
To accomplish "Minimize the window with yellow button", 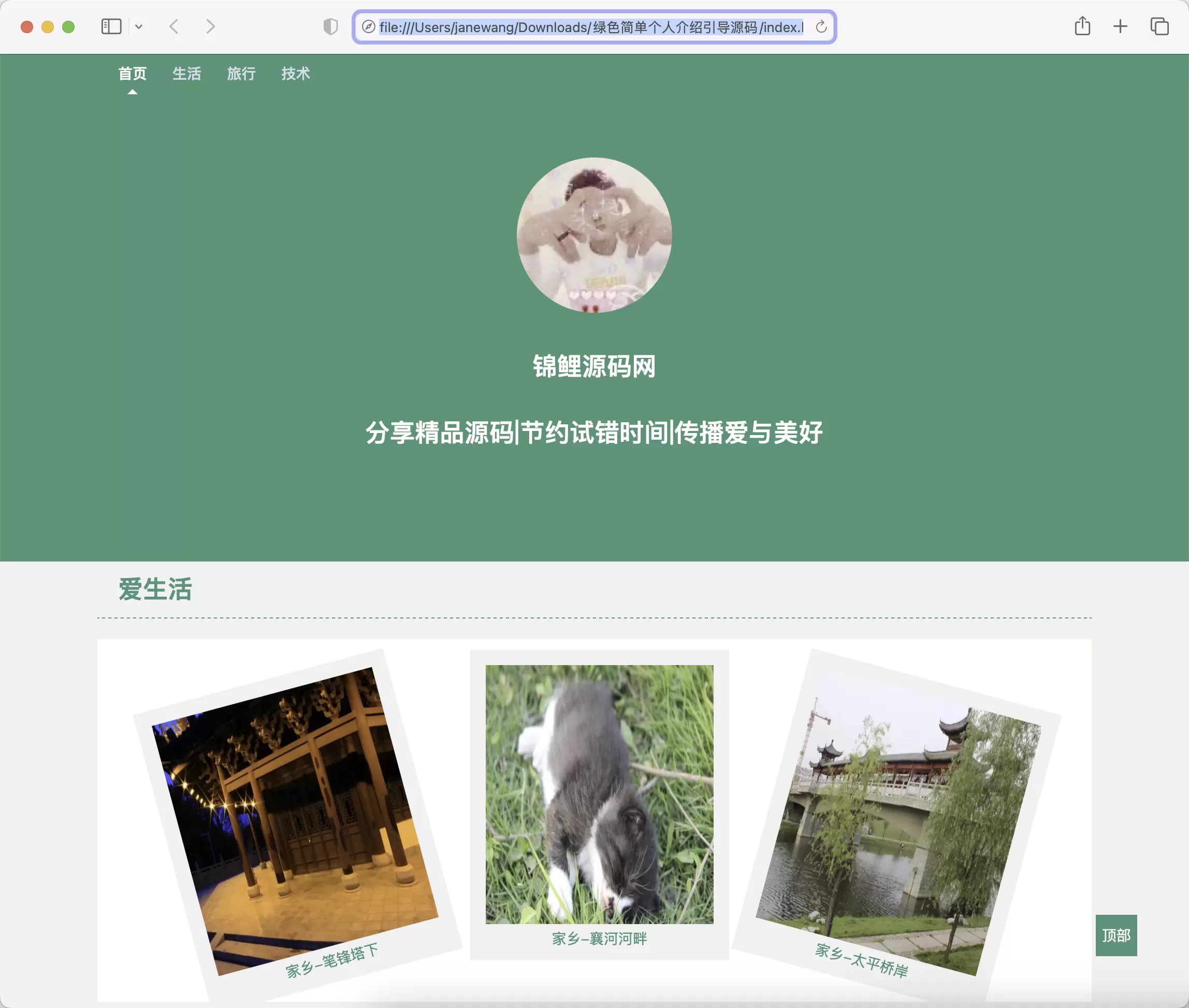I will pyautogui.click(x=48, y=27).
